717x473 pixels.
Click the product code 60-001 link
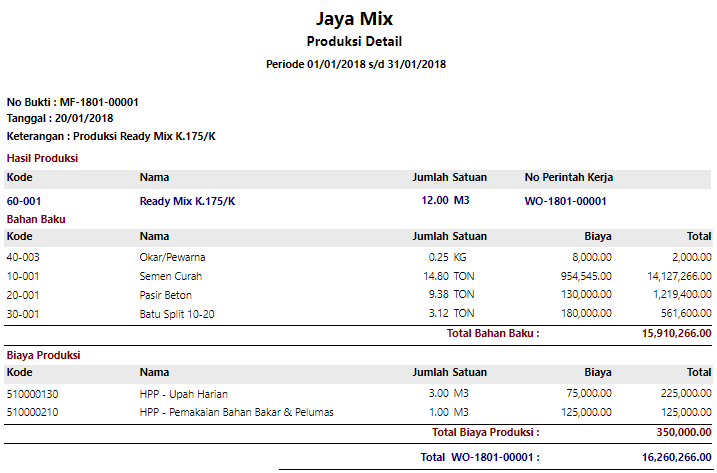[24, 201]
